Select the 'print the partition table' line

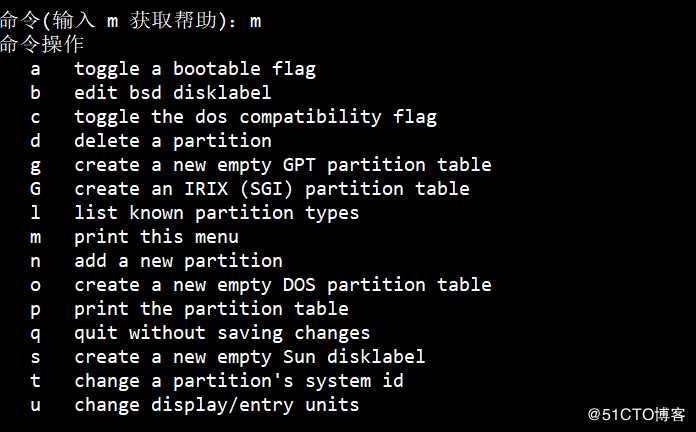click(x=211, y=309)
